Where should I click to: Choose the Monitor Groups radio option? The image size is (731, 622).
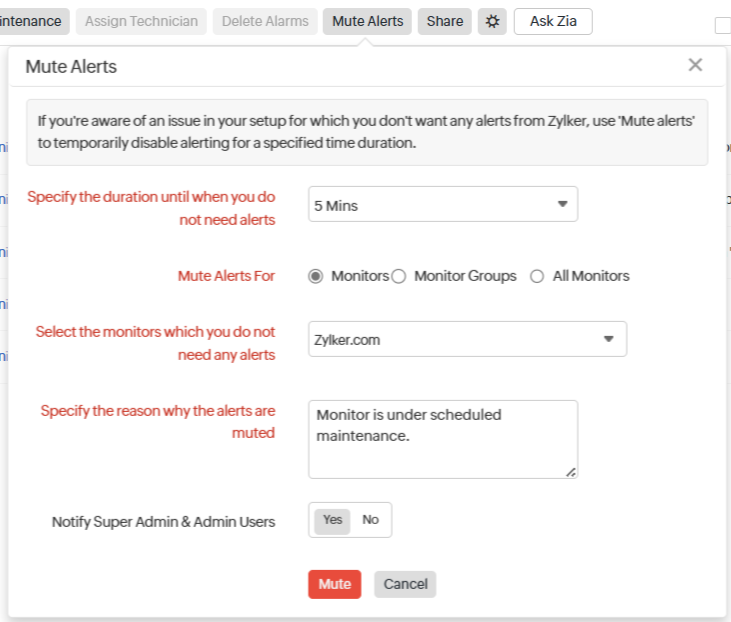399,276
